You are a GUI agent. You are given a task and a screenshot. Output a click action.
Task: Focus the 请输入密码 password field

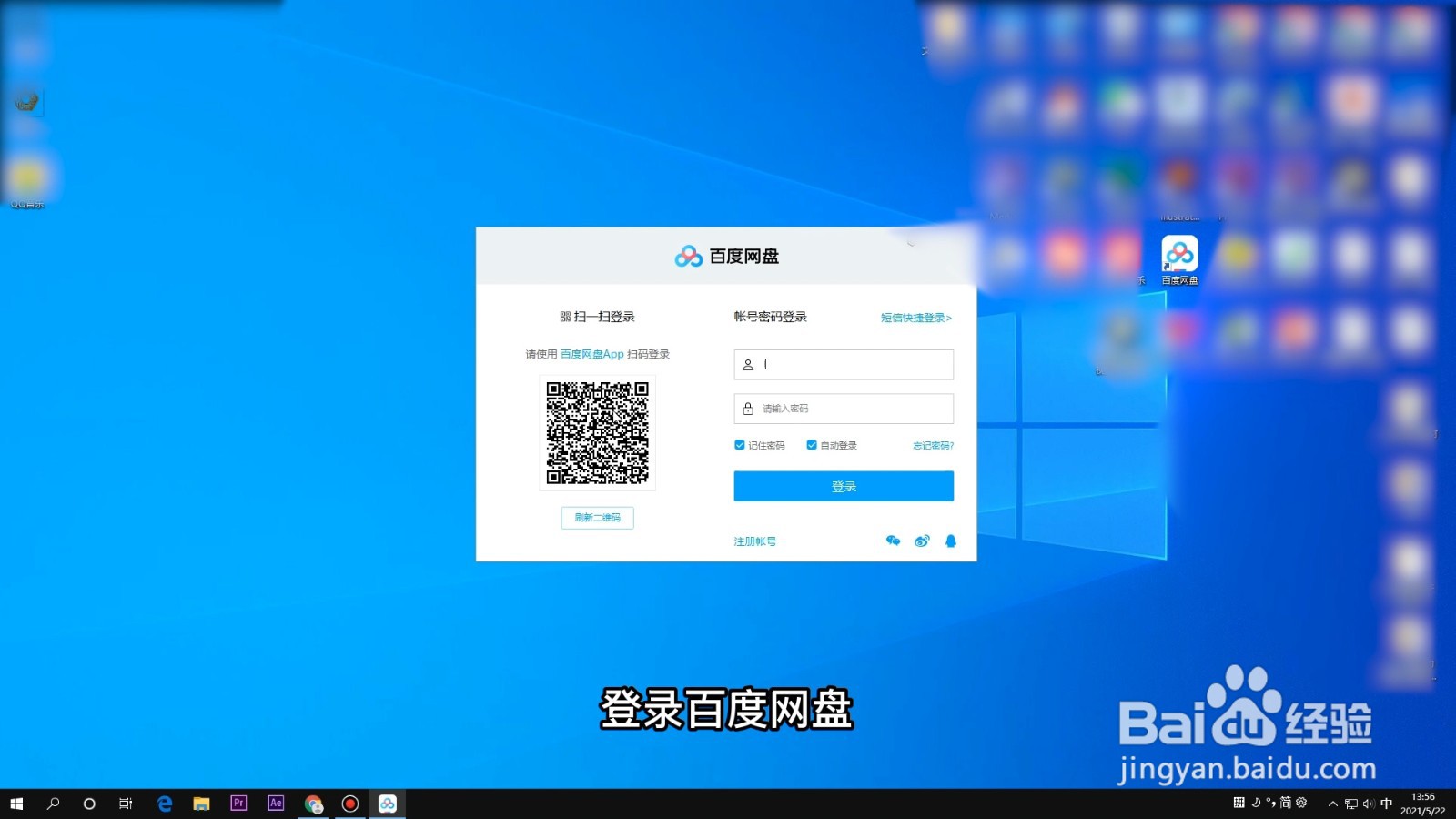point(844,409)
